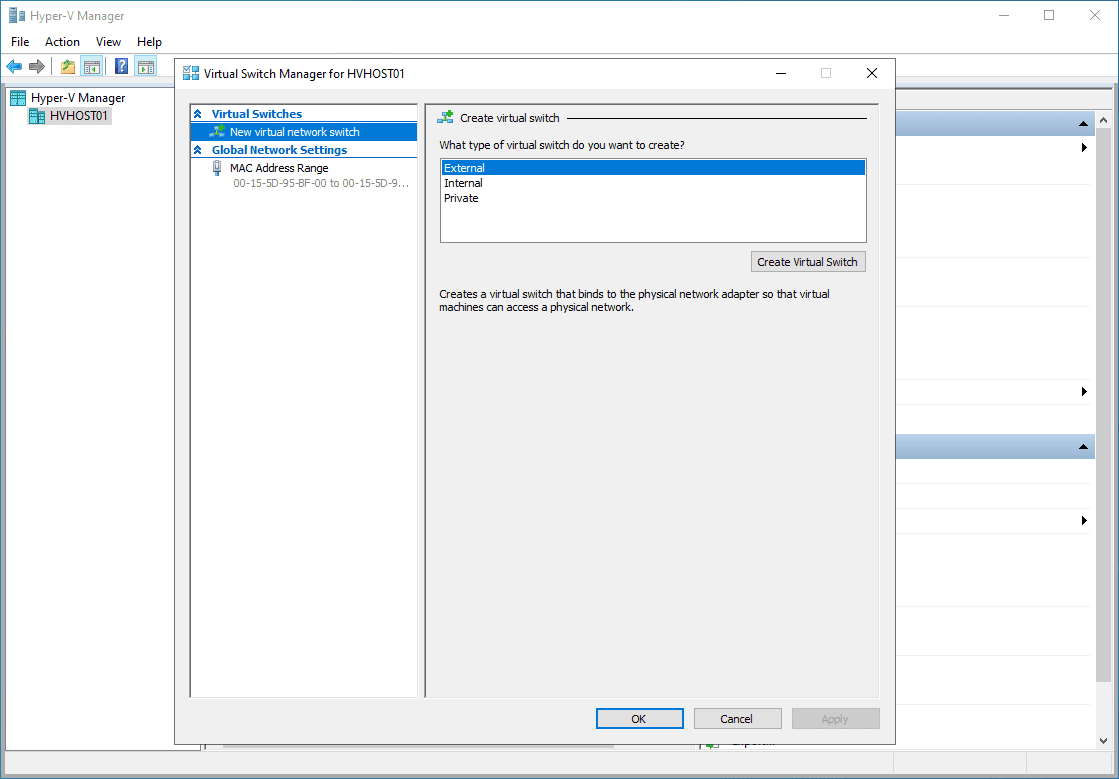Click the Virtual Switches section header

[257, 113]
